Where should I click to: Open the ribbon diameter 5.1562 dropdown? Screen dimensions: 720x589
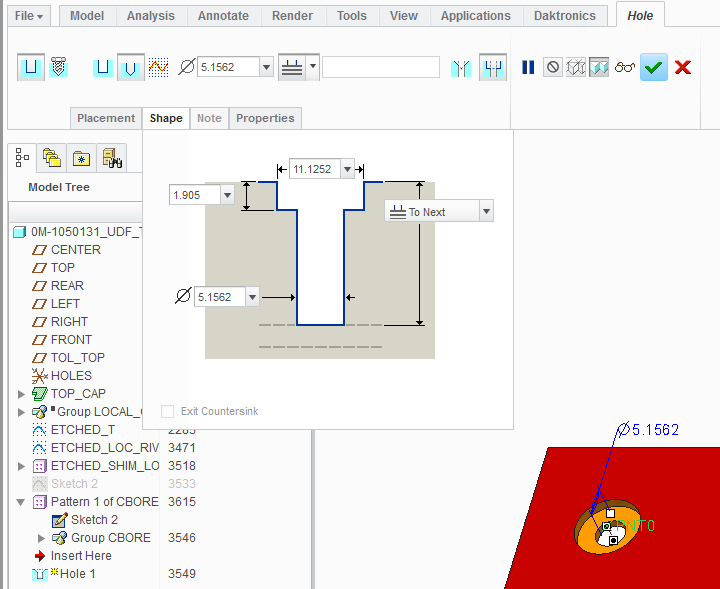266,67
